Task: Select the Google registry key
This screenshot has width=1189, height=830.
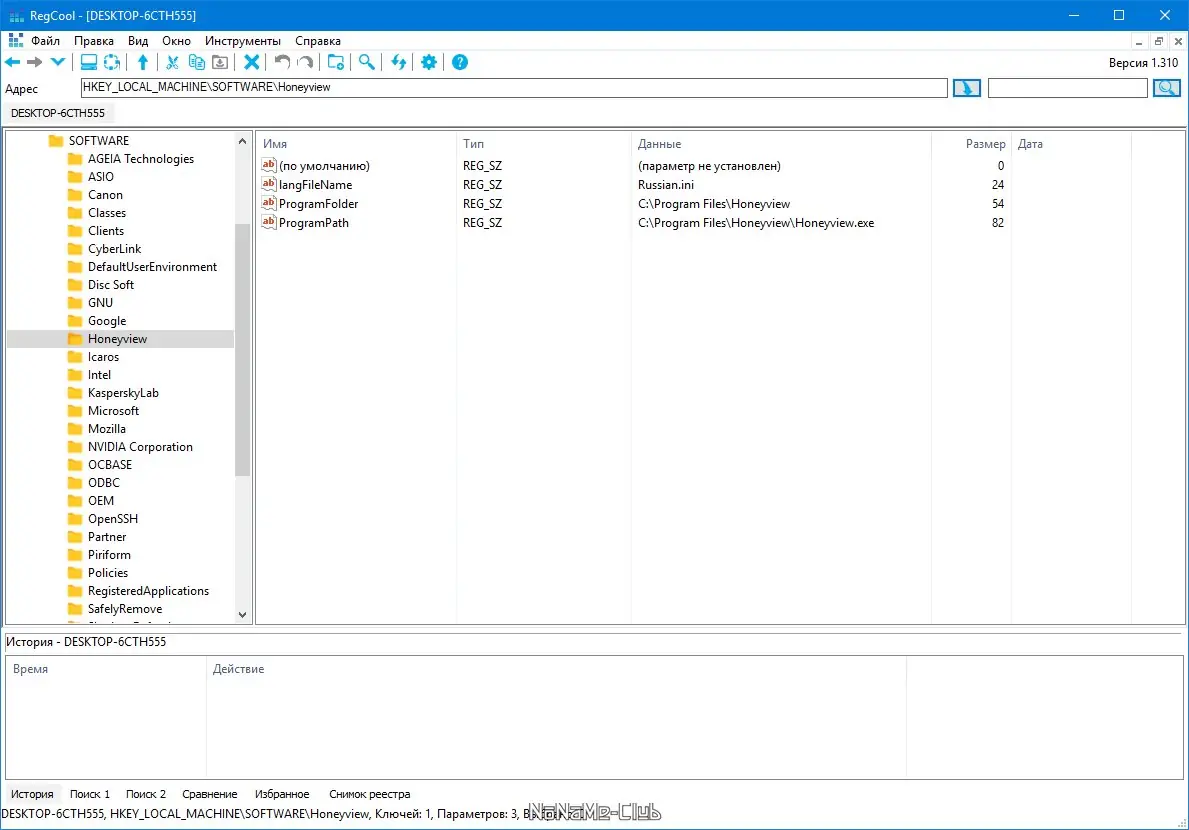Action: [x=107, y=321]
